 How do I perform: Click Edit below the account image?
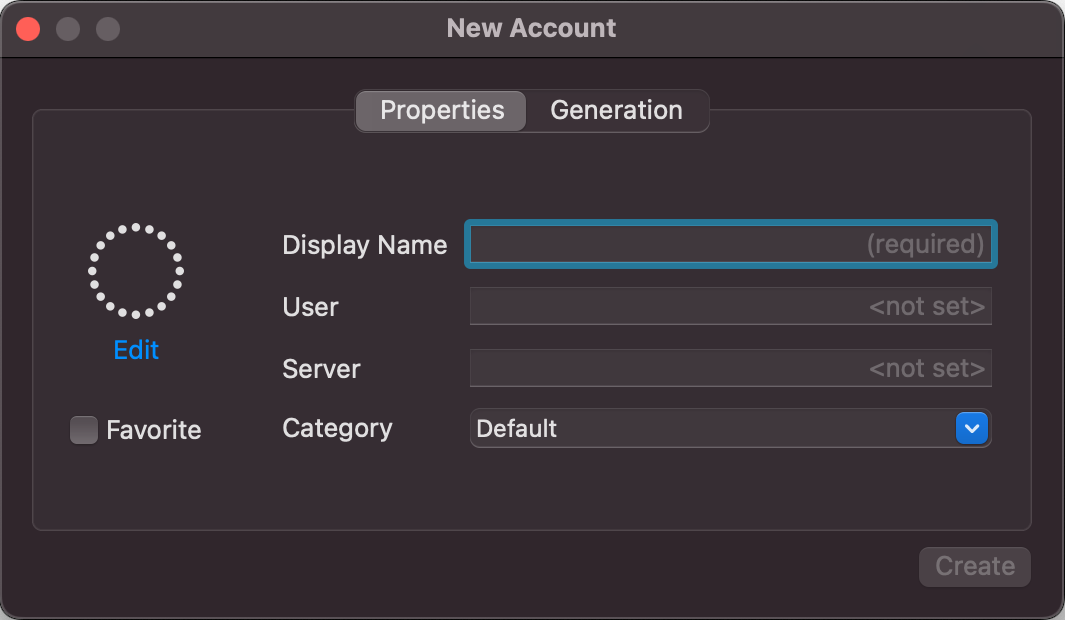(136, 350)
